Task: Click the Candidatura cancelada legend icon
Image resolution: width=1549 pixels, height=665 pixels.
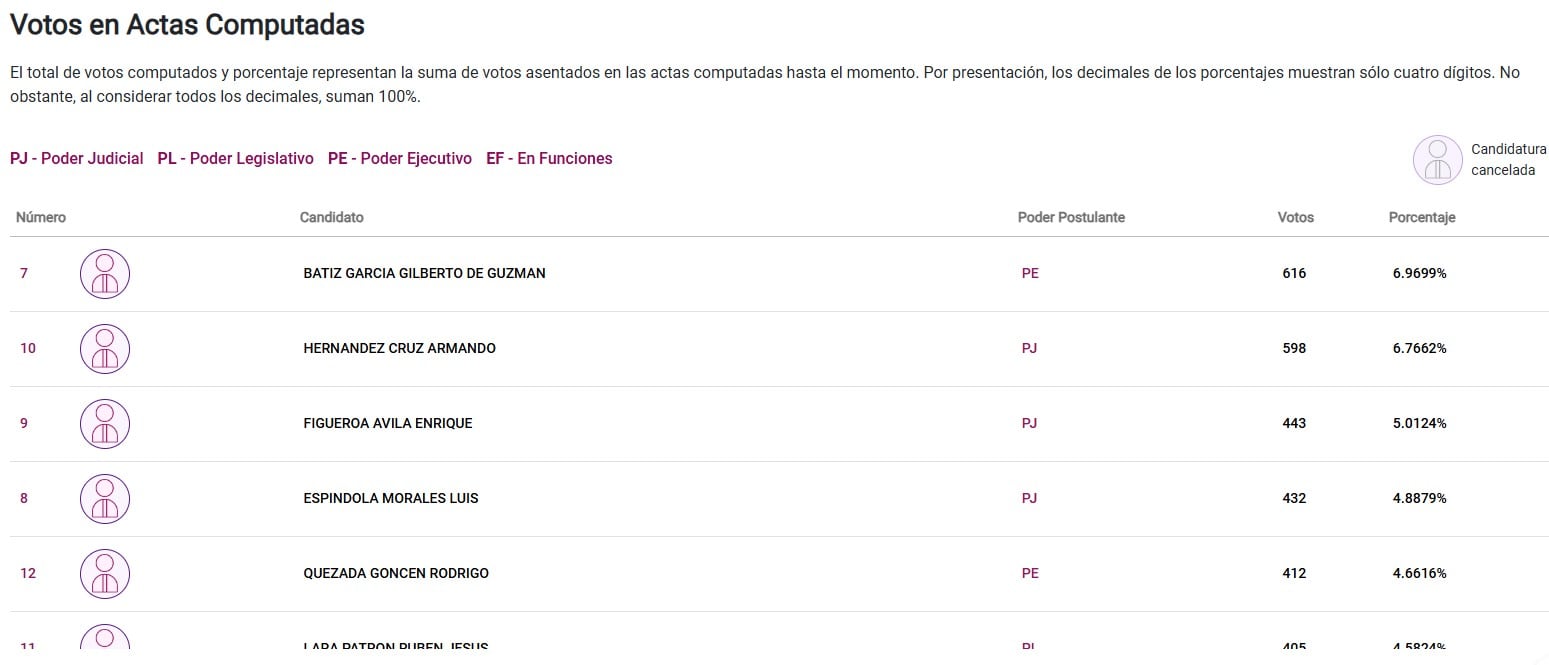Action: click(1437, 160)
